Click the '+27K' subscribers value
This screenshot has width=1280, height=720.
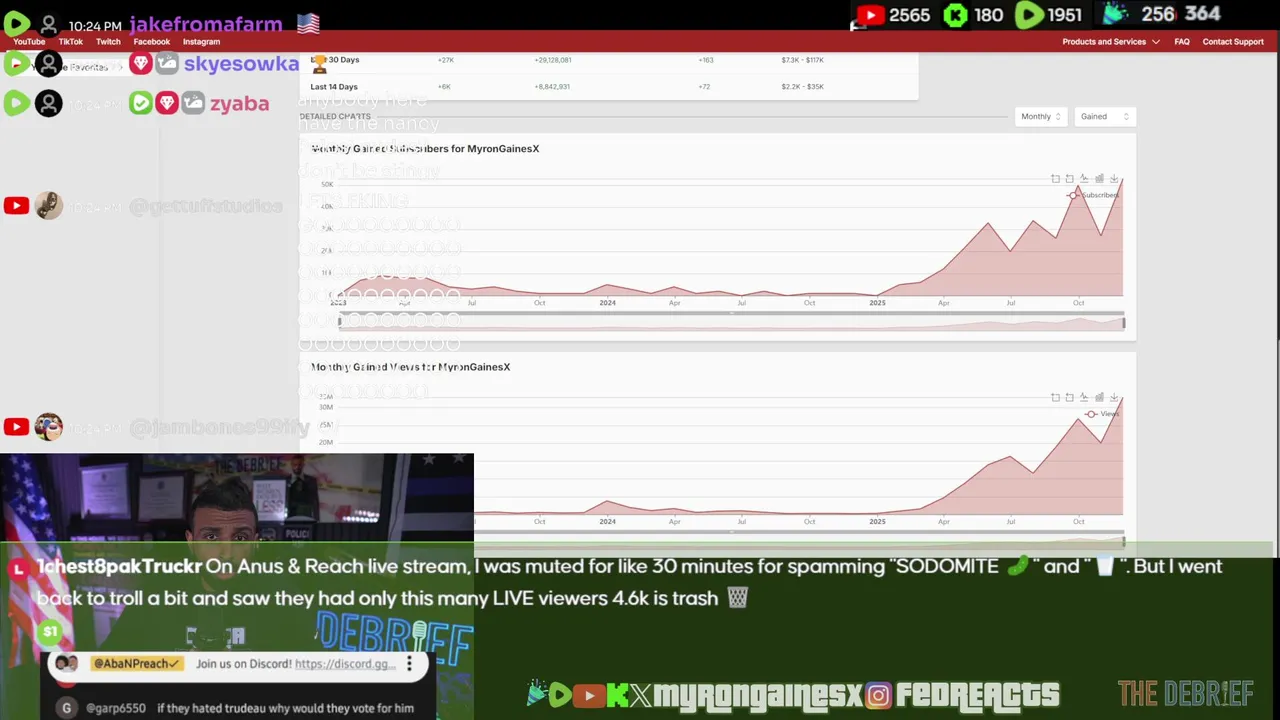click(445, 60)
